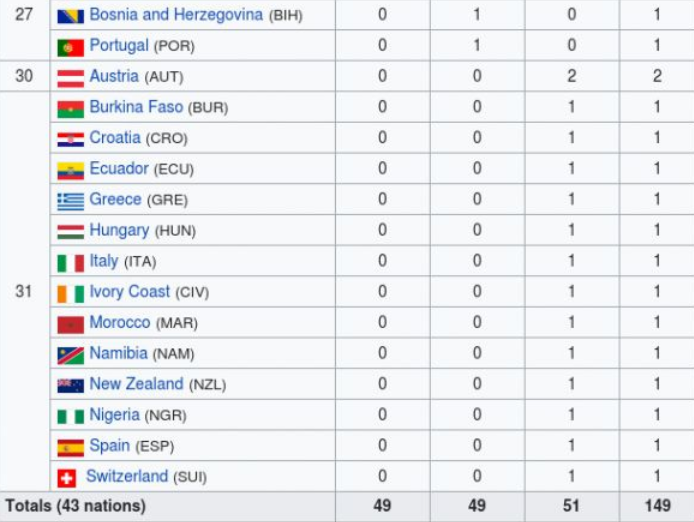Viewport: 694px width, 522px height.
Task: Open the Italy country link
Action: [x=104, y=261]
